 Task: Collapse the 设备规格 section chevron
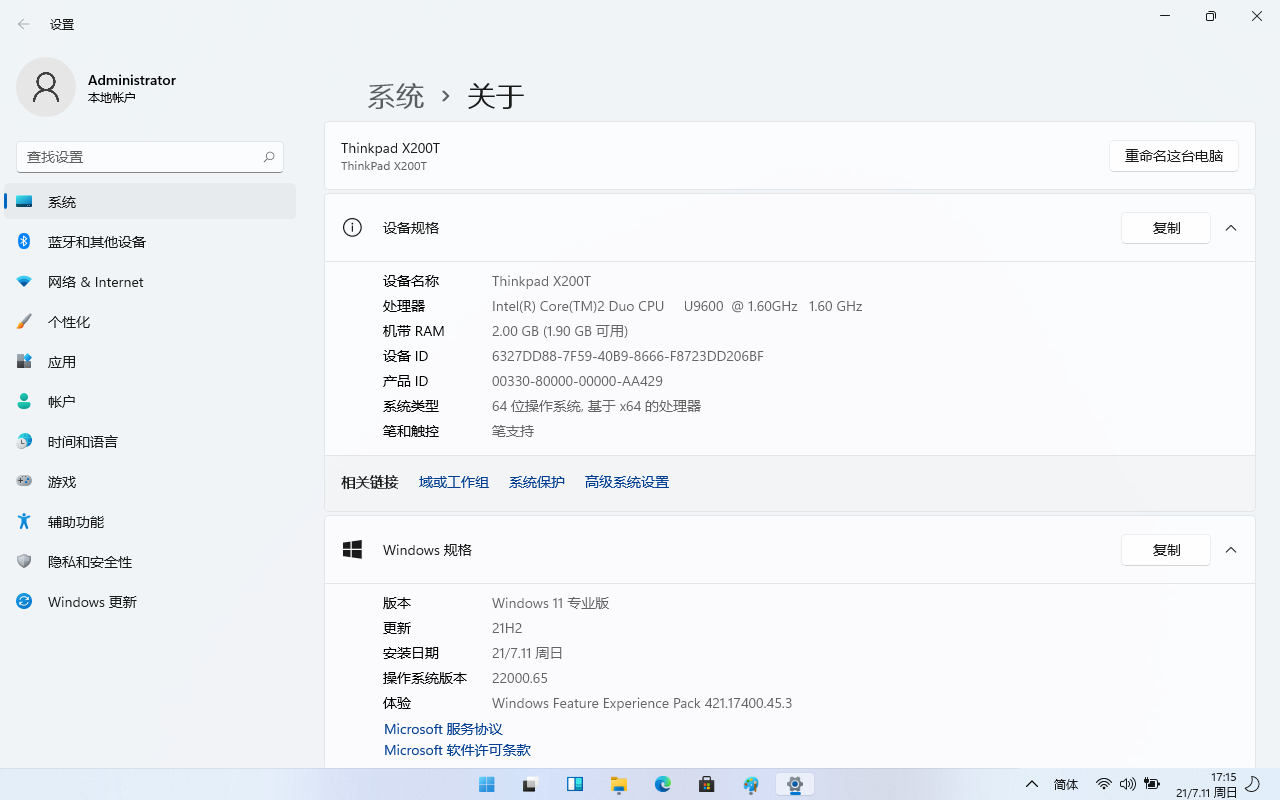1231,228
